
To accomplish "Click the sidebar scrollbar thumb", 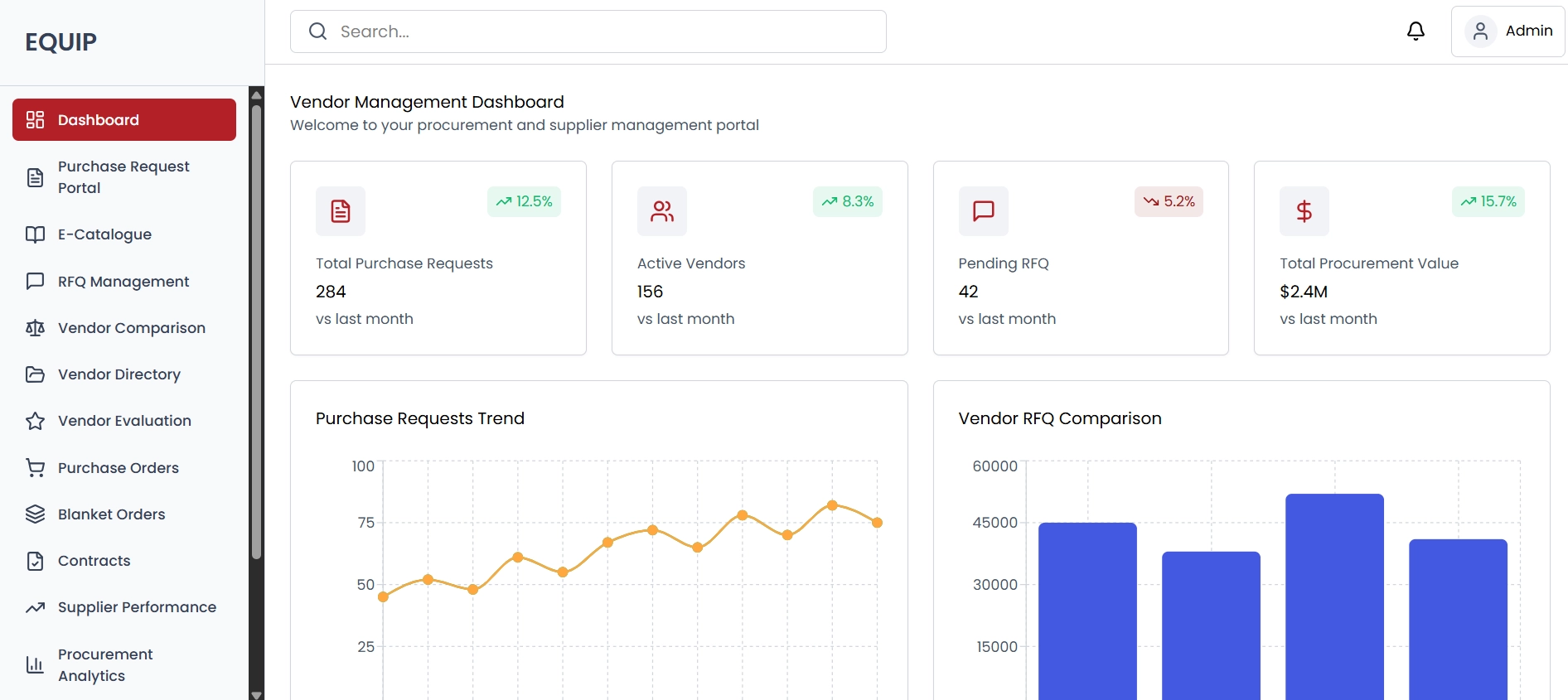I will (x=256, y=331).
